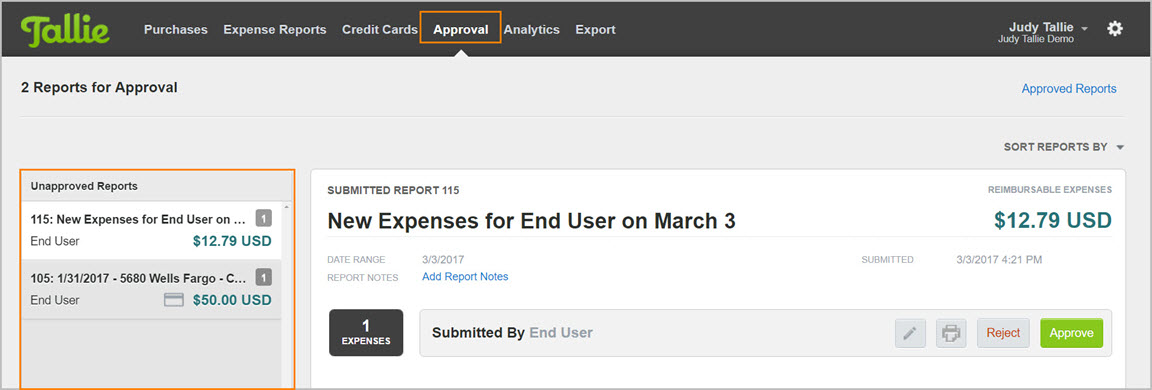Click expense count badge on report 115

[264, 218]
